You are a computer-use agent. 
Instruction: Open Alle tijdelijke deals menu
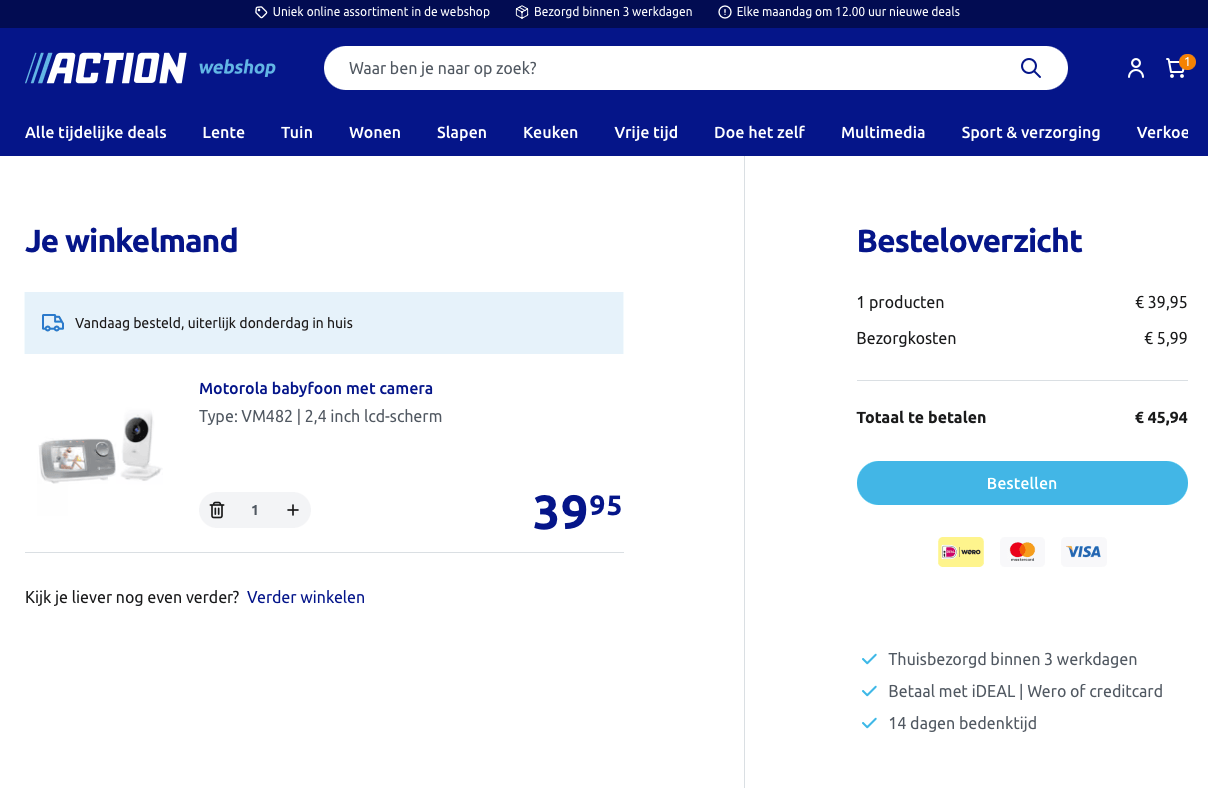(96, 132)
